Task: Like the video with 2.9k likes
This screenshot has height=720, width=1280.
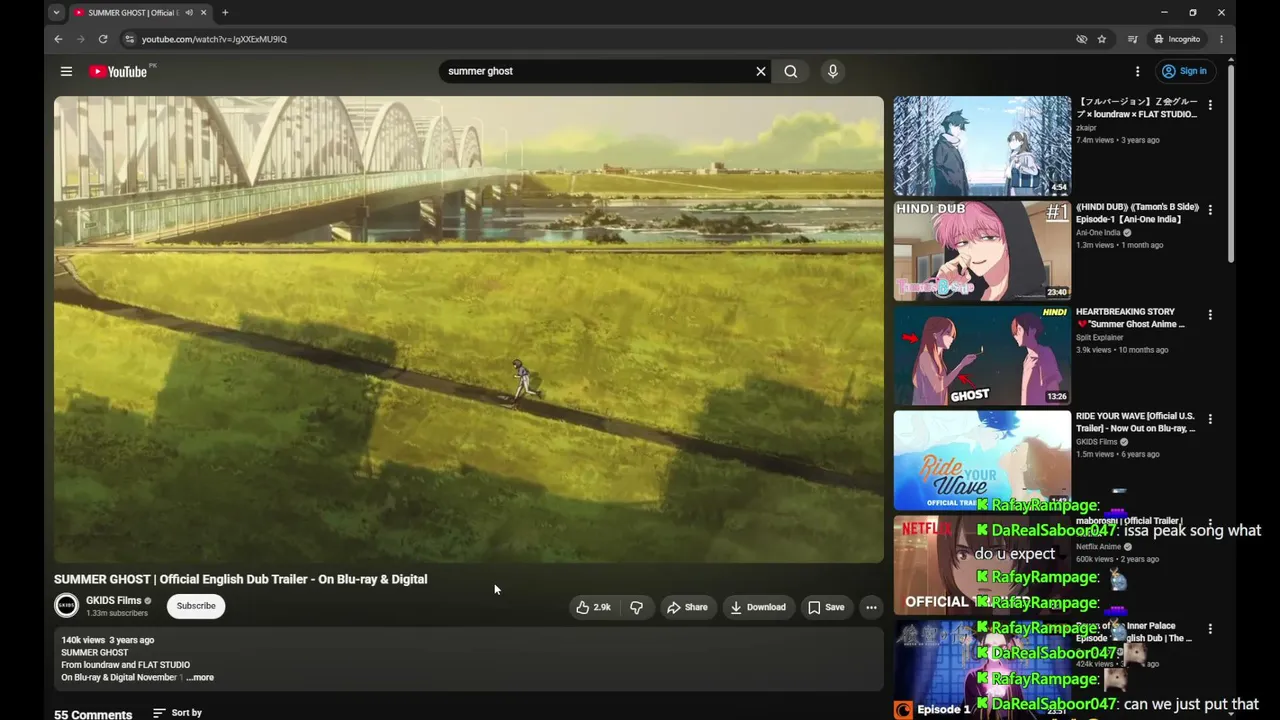Action: click(593, 607)
